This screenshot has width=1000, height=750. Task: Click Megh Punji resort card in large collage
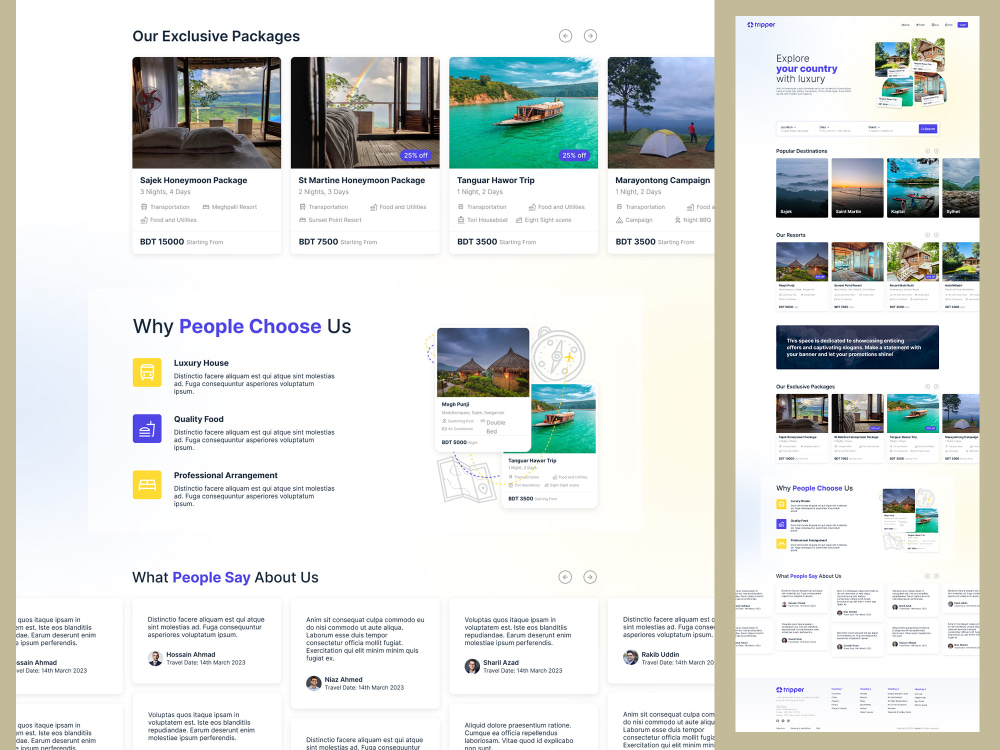point(483,389)
